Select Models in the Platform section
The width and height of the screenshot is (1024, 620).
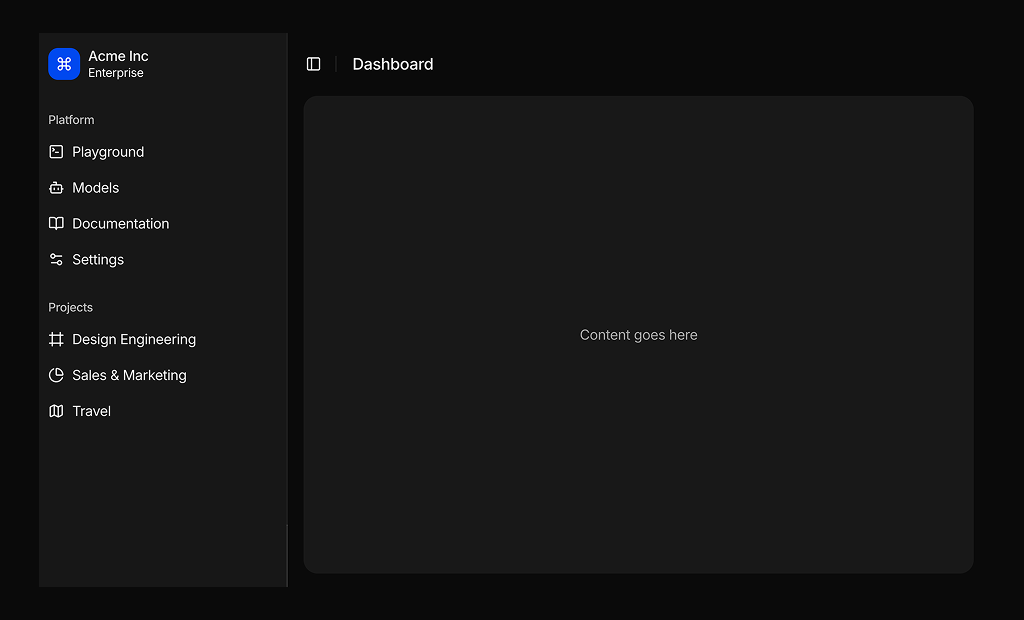(96, 188)
